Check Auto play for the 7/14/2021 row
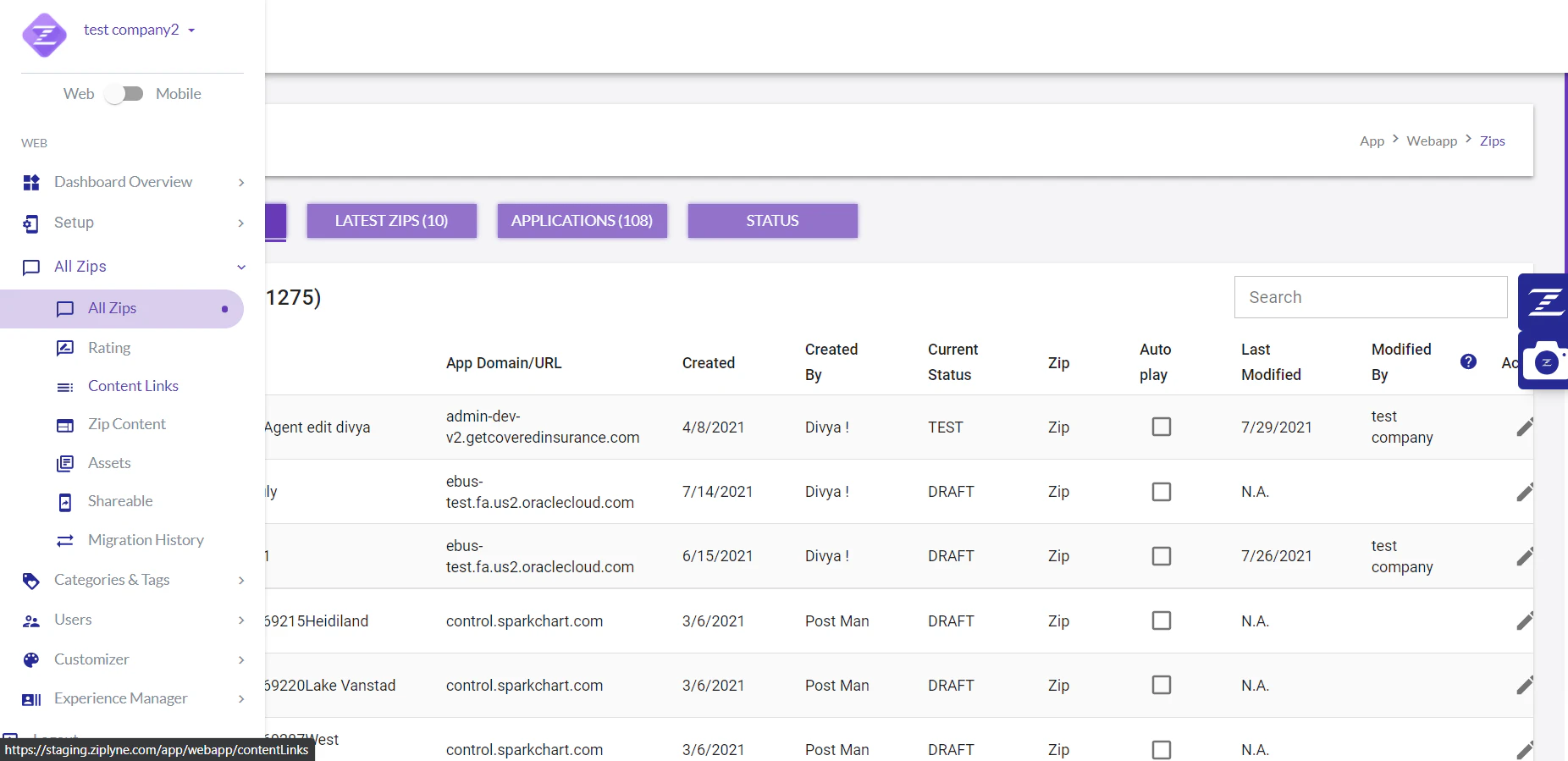This screenshot has height=761, width=1568. pyautogui.click(x=1162, y=492)
